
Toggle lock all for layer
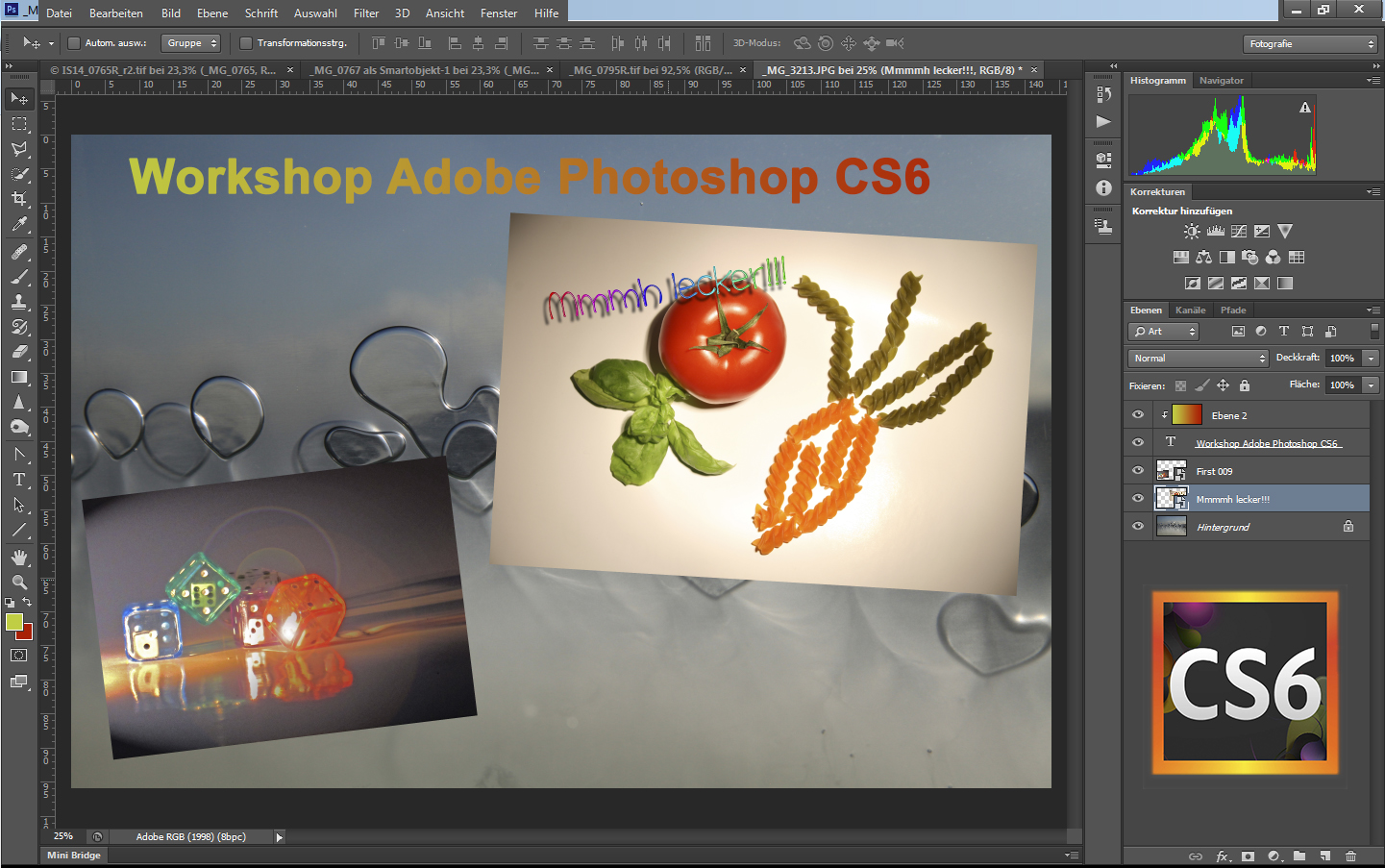1245,385
